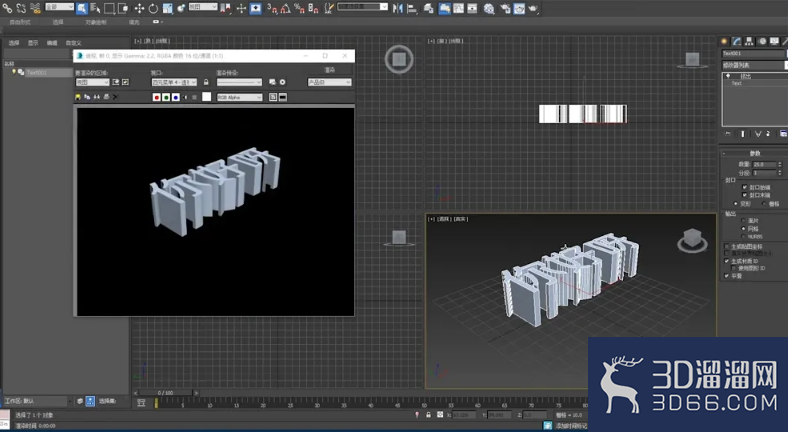The width and height of the screenshot is (788, 432).
Task: Open the Rendered Frame Window icon
Action: tap(519, 8)
